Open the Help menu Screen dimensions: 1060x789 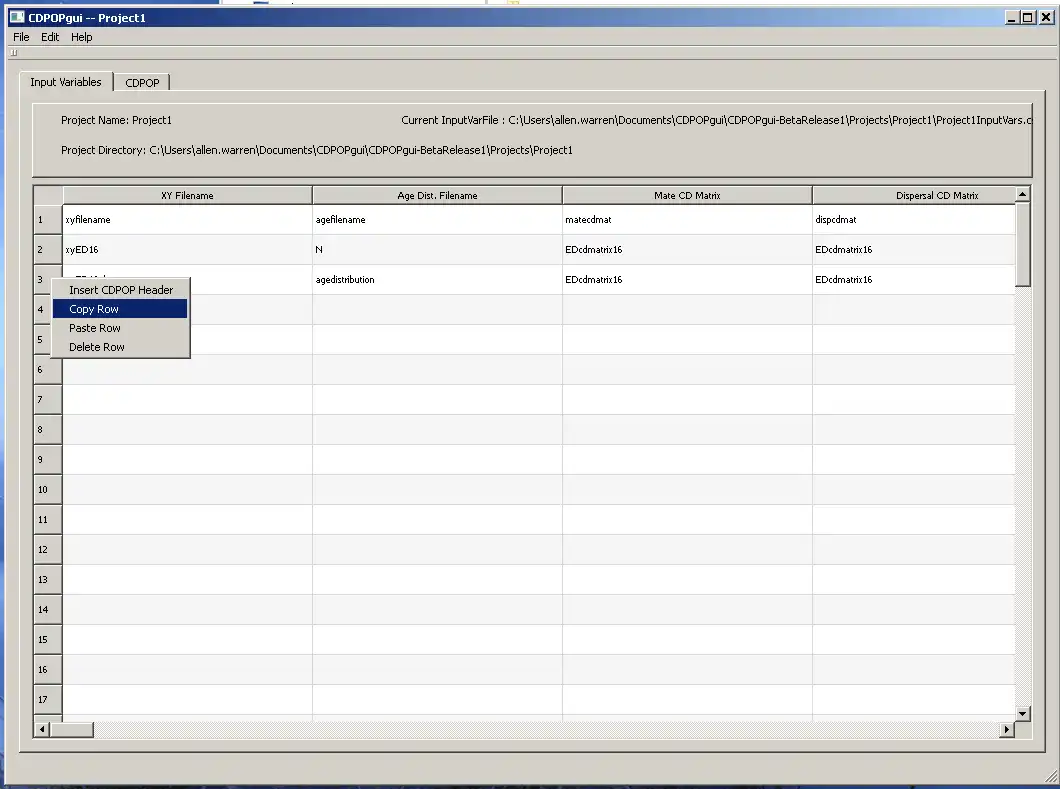pos(82,37)
